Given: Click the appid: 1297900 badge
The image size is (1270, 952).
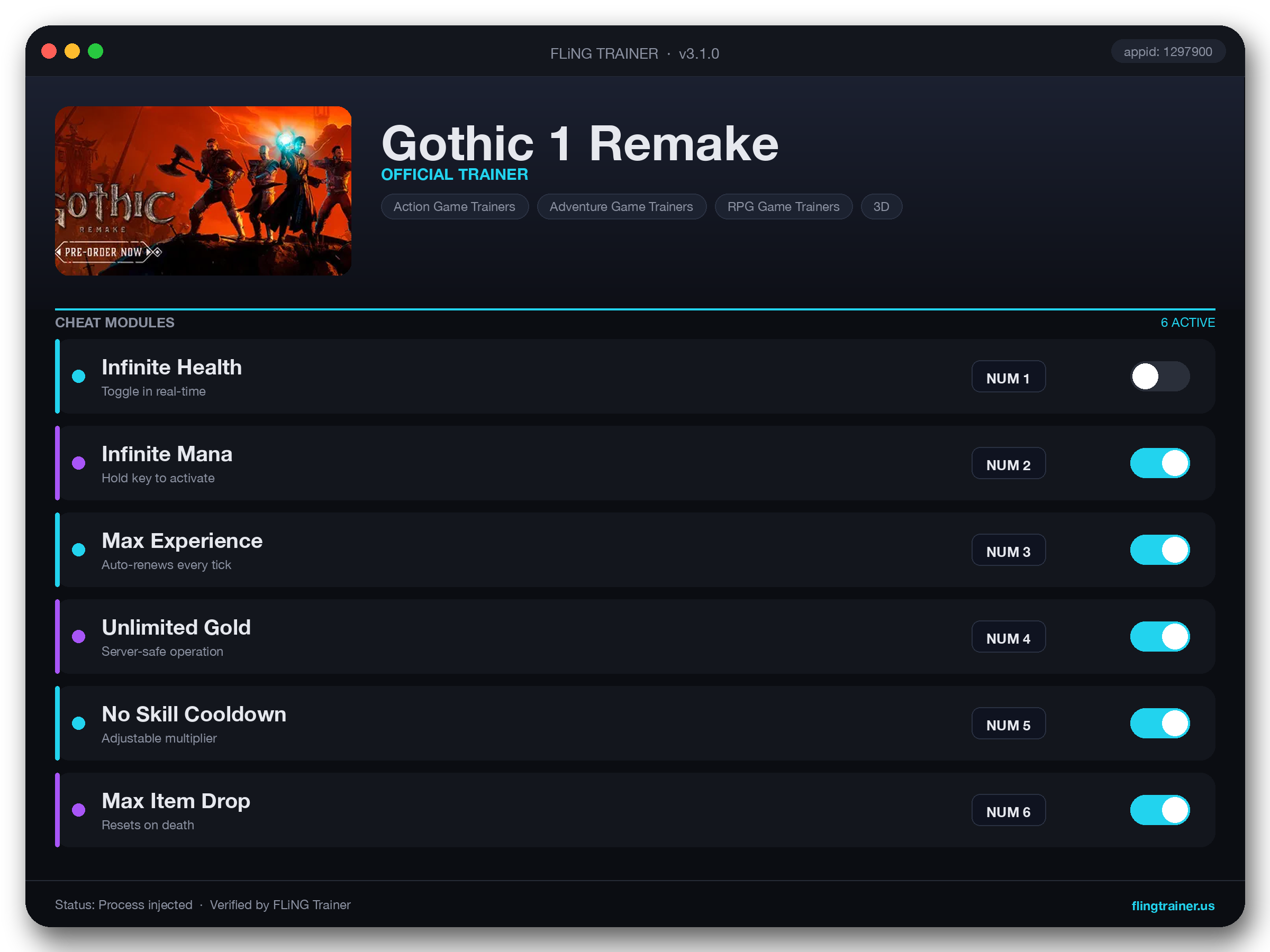Looking at the screenshot, I should click(x=1168, y=52).
